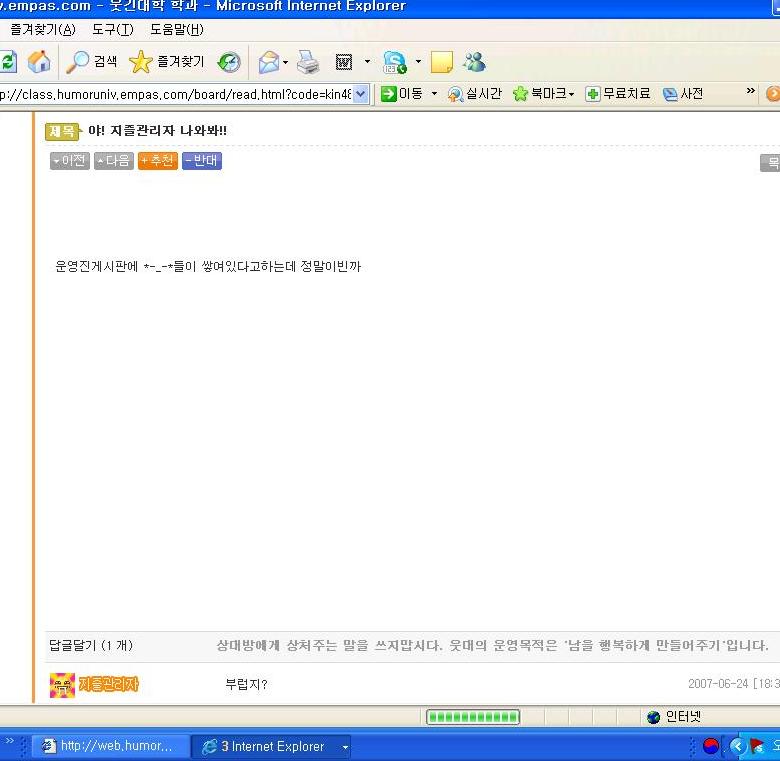The height and width of the screenshot is (761, 780).
Task: Open the grouped Internet Explorer taskbar dropdown
Action: [x=345, y=747]
